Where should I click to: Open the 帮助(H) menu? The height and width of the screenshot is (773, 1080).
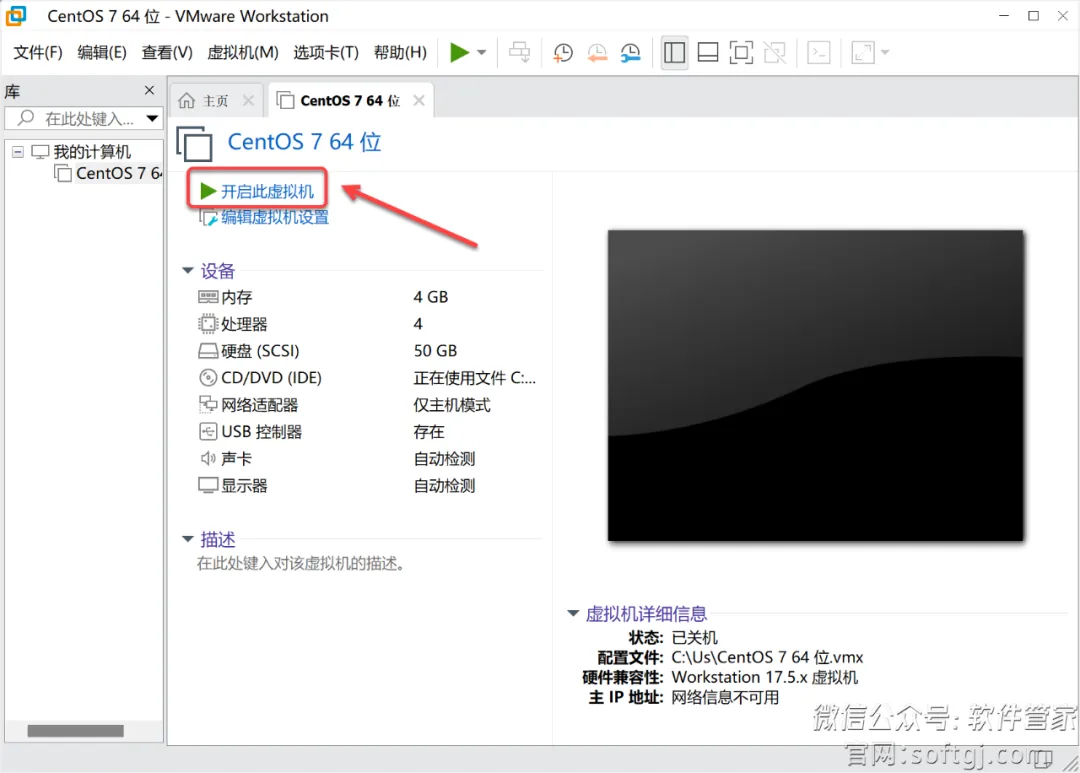[x=400, y=52]
